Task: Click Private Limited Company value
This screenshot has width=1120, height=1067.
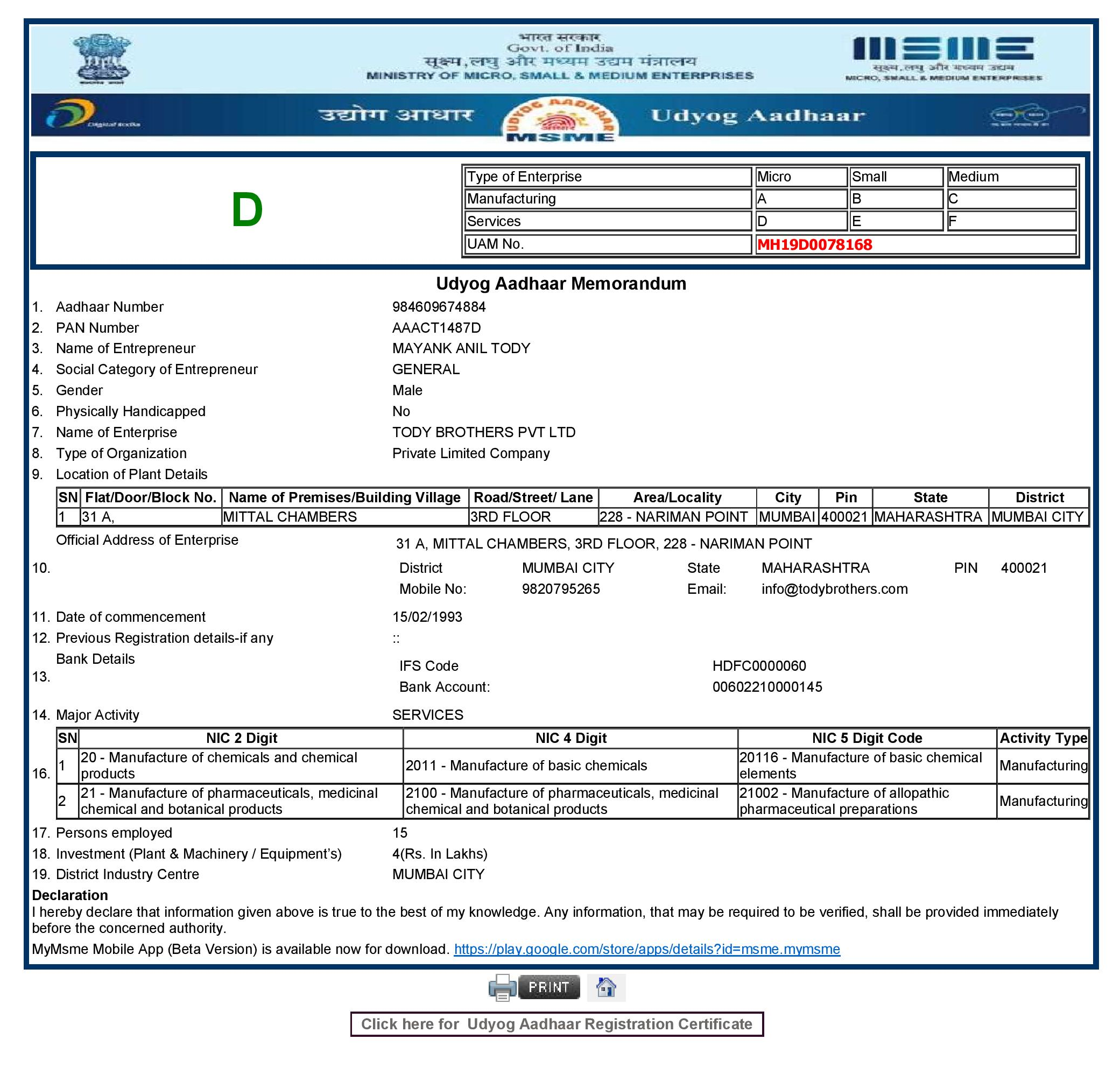Action: click(471, 453)
